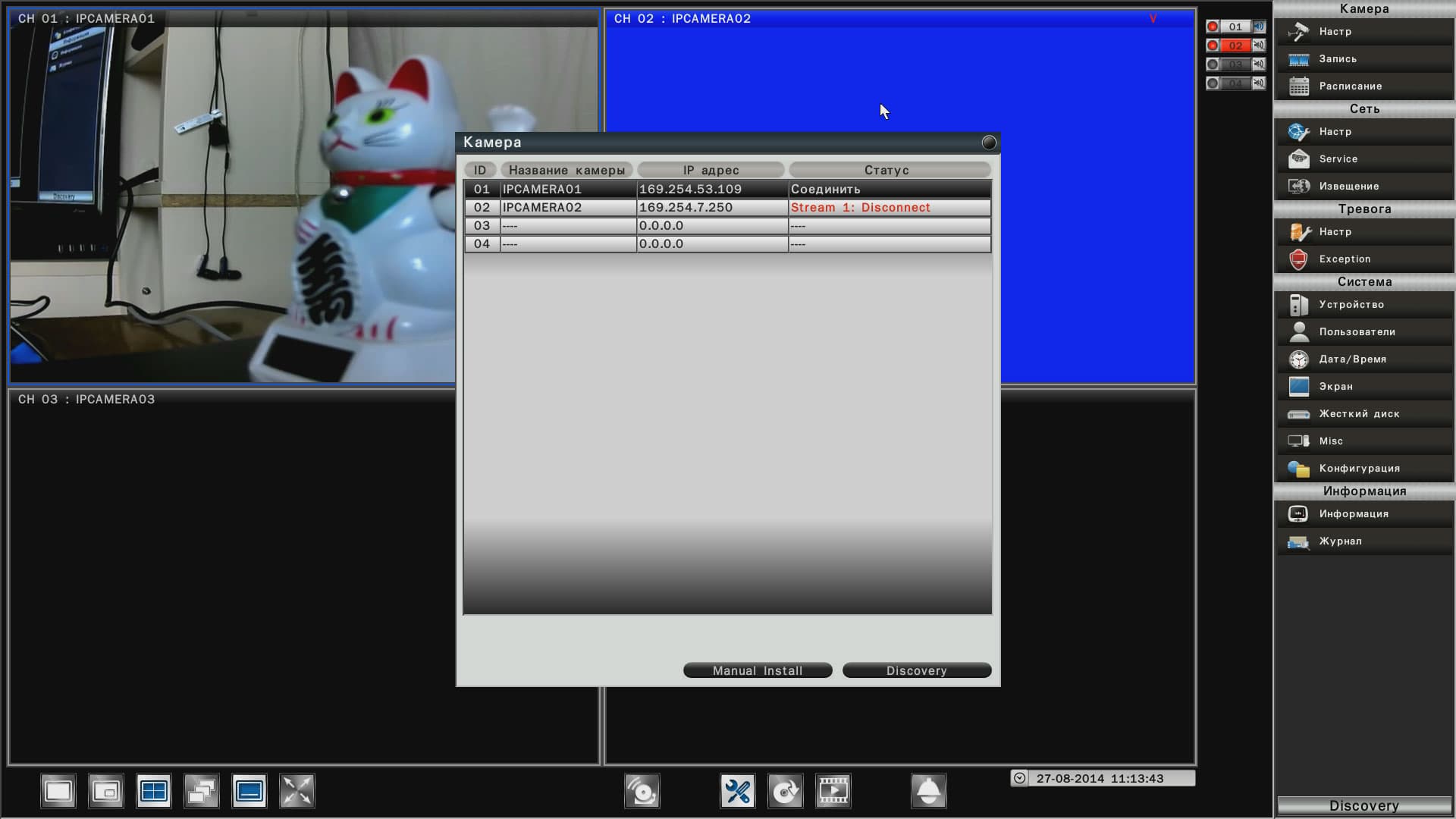Open the Журнал log menu item
This screenshot has height=819, width=1456.
click(x=1340, y=541)
